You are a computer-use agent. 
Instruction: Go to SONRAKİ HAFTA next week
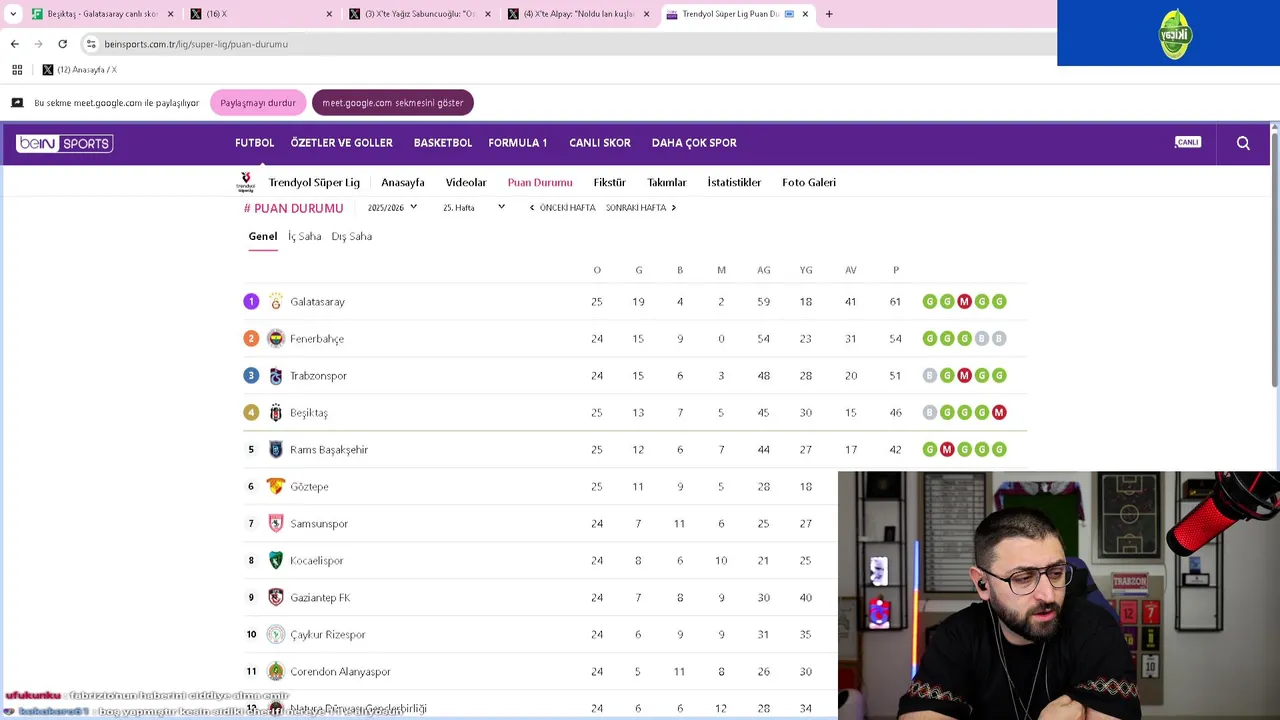click(641, 207)
